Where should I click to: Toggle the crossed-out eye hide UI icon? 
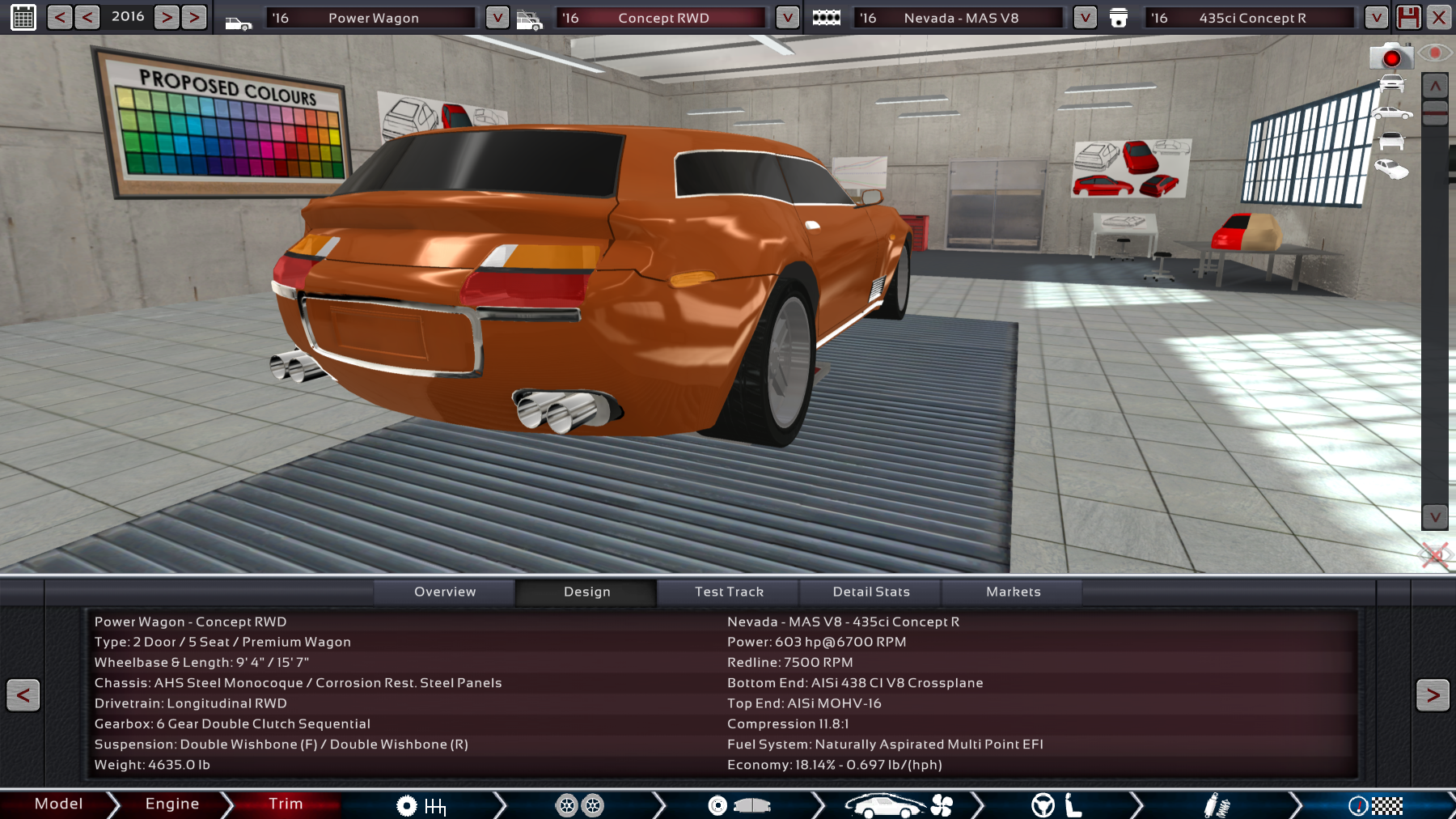click(1435, 555)
